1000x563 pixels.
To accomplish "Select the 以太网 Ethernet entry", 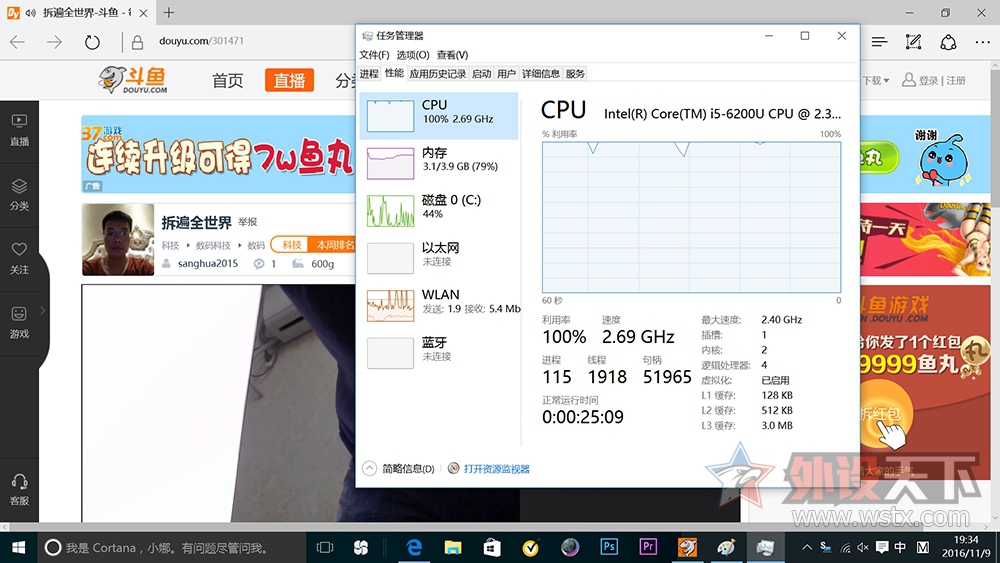I will (439, 258).
